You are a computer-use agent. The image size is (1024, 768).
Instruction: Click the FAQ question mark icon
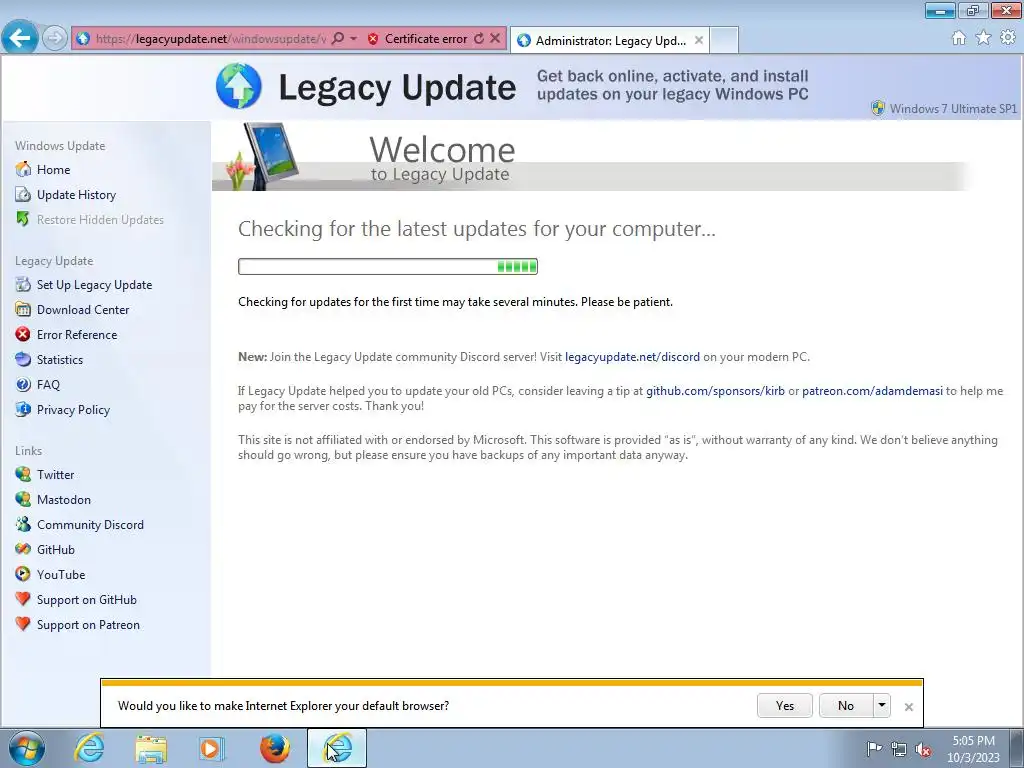coord(23,385)
